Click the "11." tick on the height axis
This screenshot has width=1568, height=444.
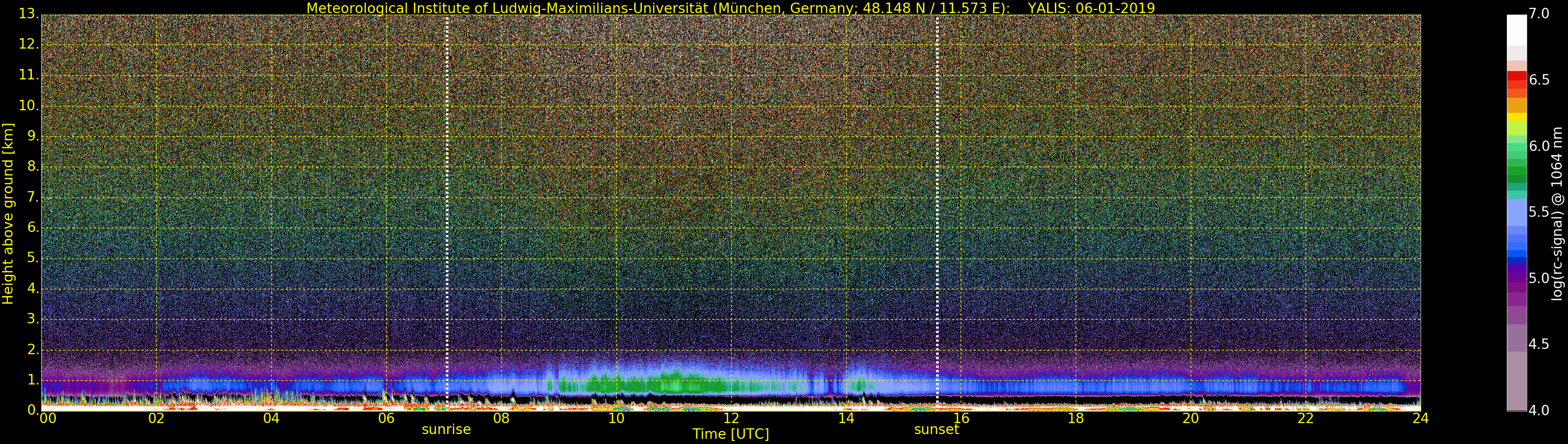(28, 75)
